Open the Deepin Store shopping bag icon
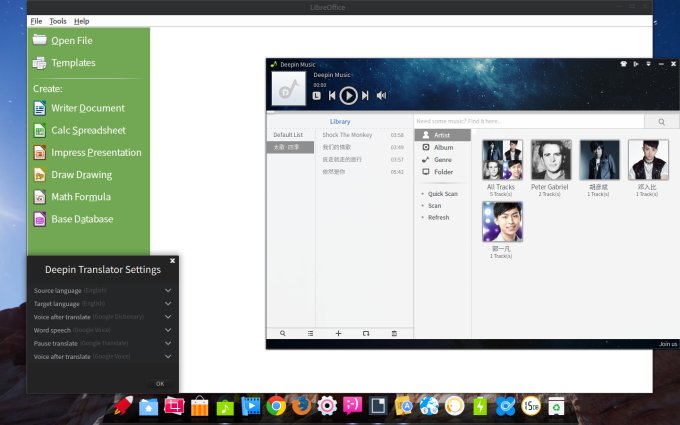This screenshot has height=425, width=680. [199, 406]
